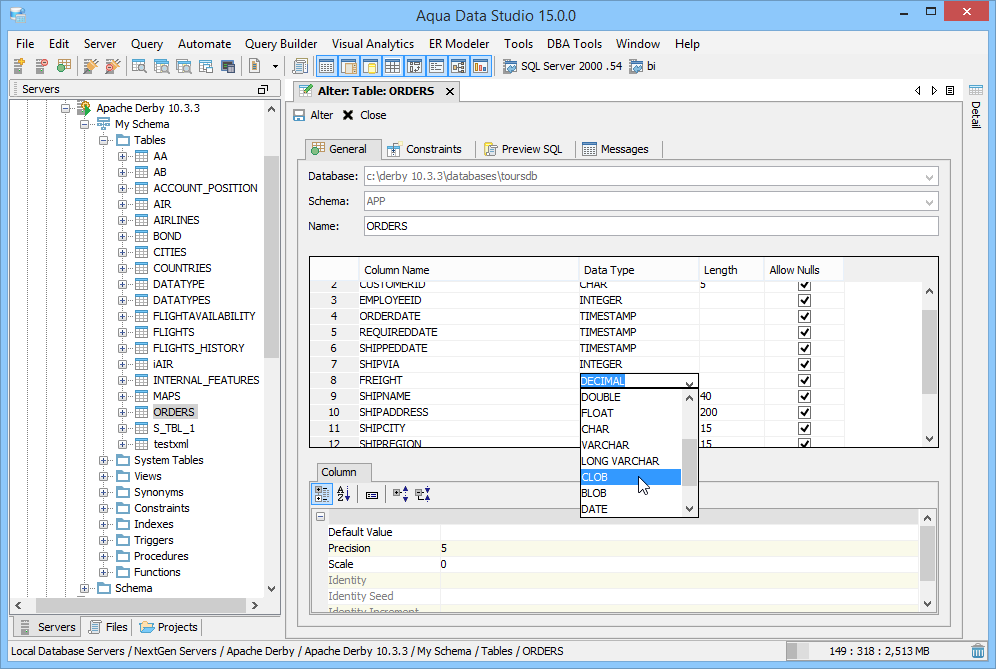The image size is (996, 669).
Task: Uncheck Allow Nulls for SHIPCITY
Action: [804, 428]
